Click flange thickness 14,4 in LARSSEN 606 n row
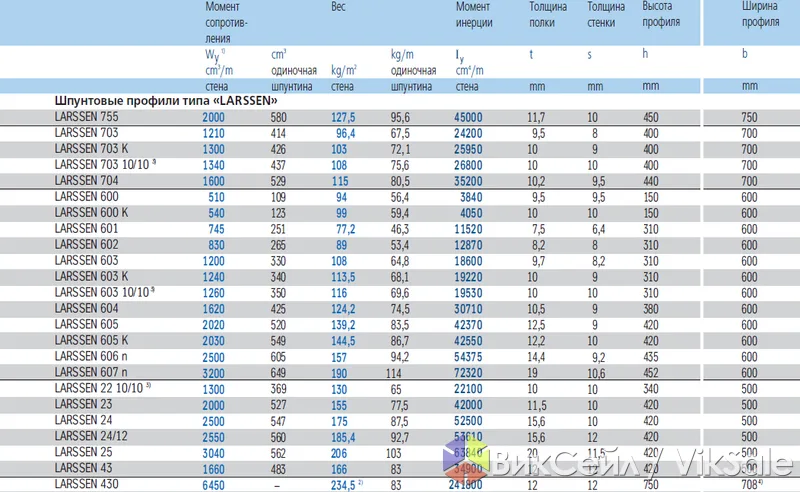 [x=536, y=357]
